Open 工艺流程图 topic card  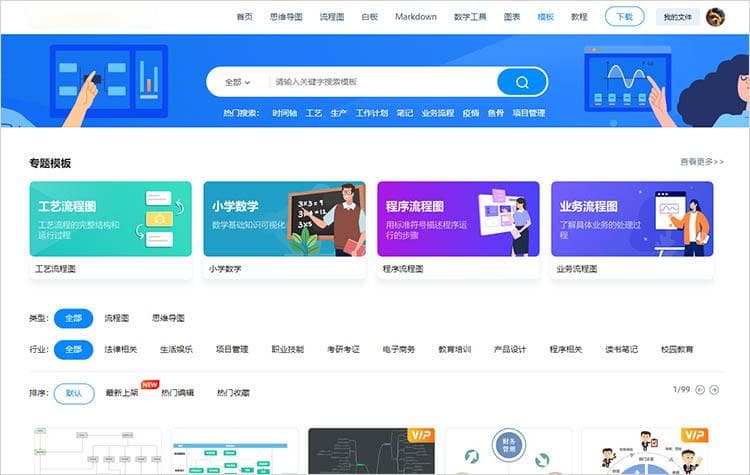(110, 230)
